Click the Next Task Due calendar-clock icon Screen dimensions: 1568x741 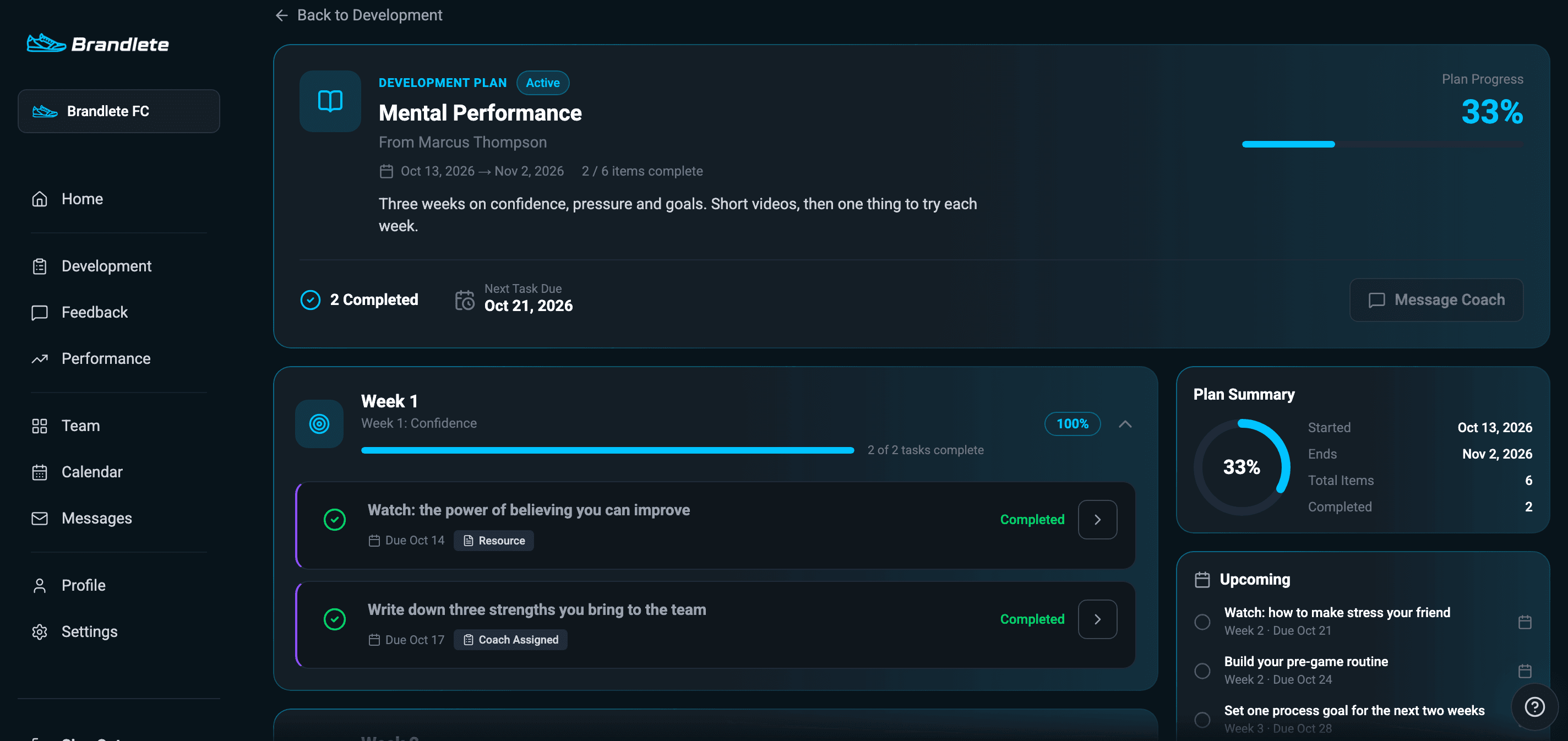[x=465, y=299]
